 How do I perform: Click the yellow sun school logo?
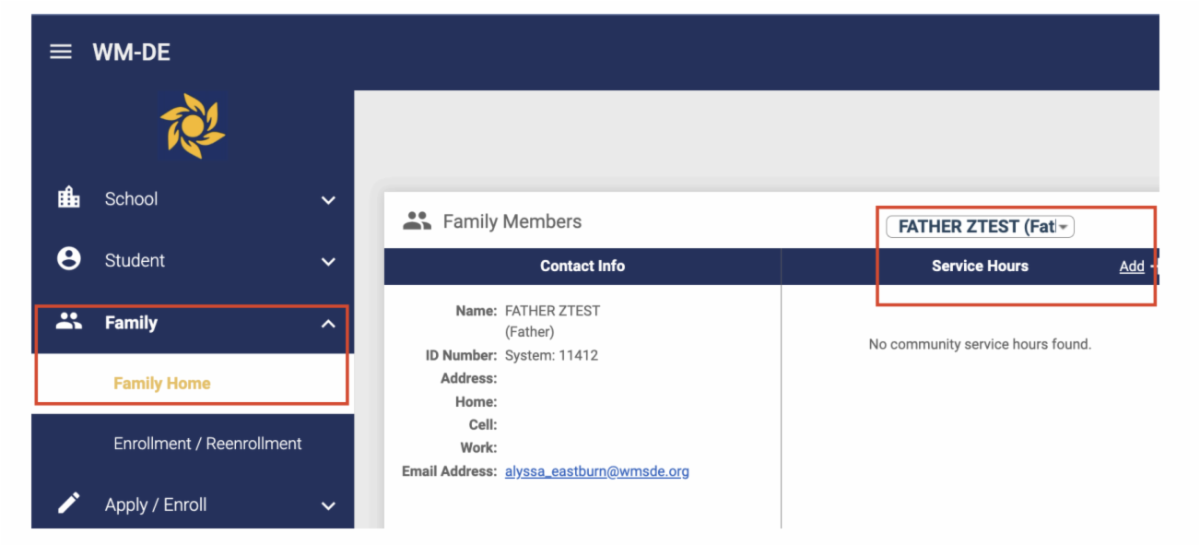point(192,127)
